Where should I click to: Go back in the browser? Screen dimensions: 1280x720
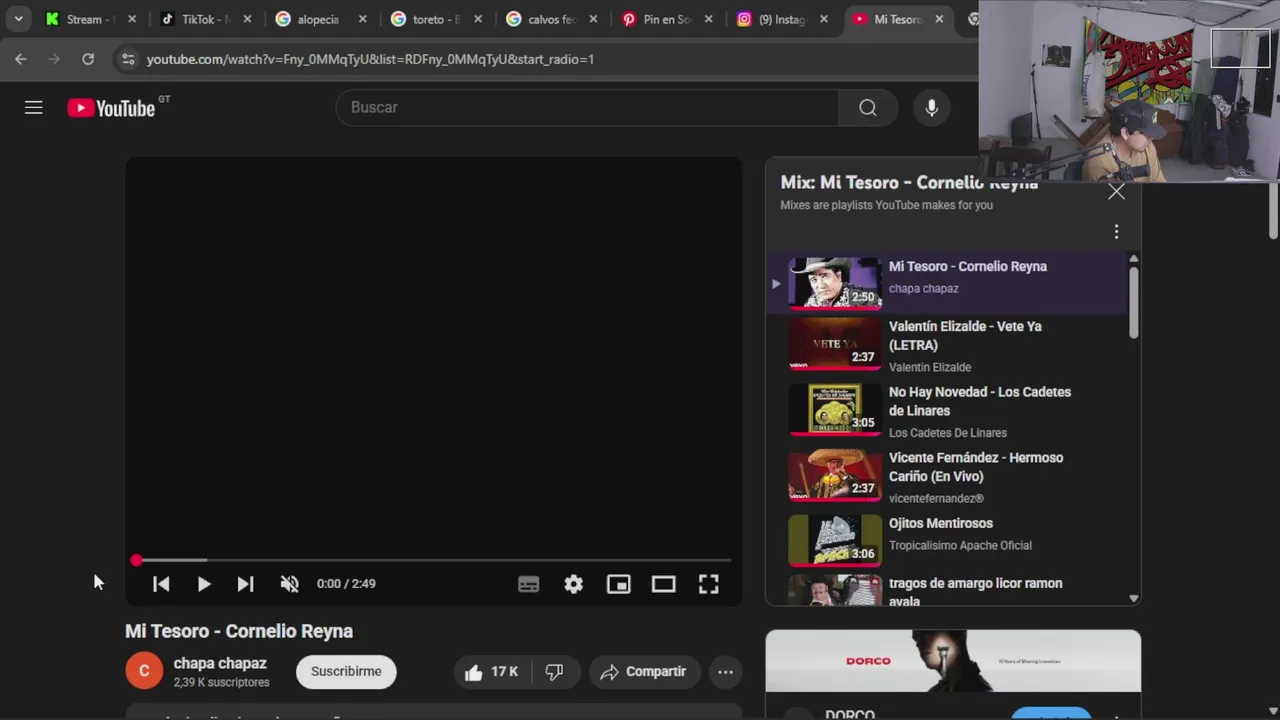pos(21,59)
